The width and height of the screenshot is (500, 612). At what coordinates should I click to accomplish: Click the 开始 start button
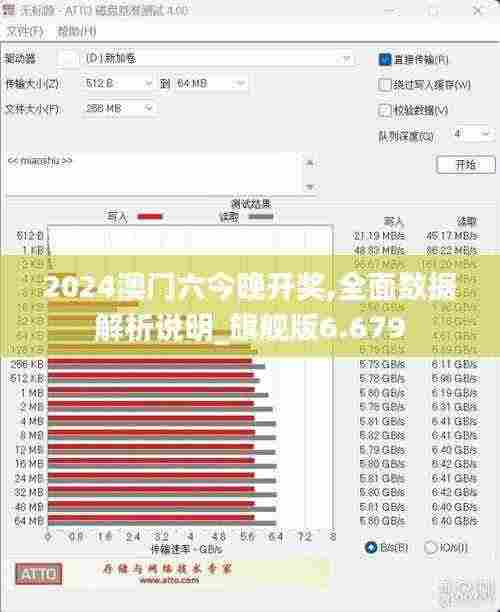click(466, 164)
